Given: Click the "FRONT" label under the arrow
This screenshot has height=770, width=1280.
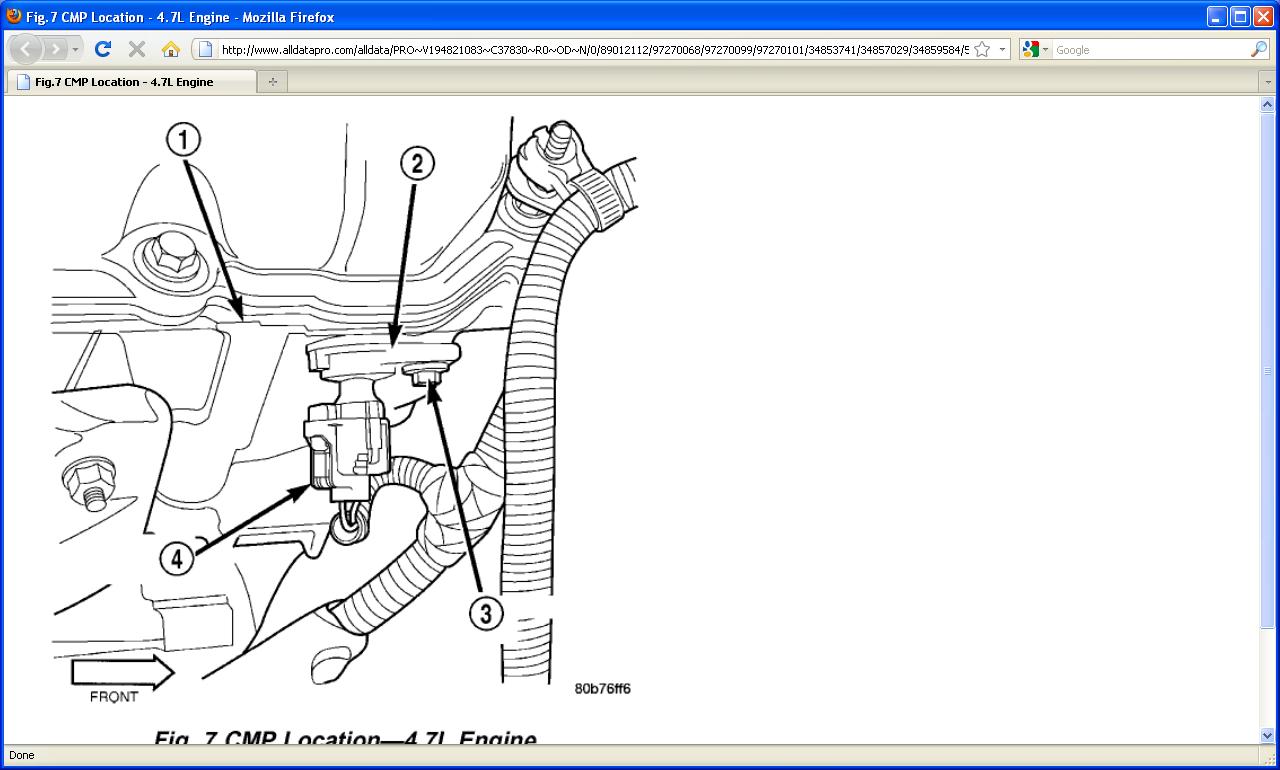Looking at the screenshot, I should coord(114,696).
